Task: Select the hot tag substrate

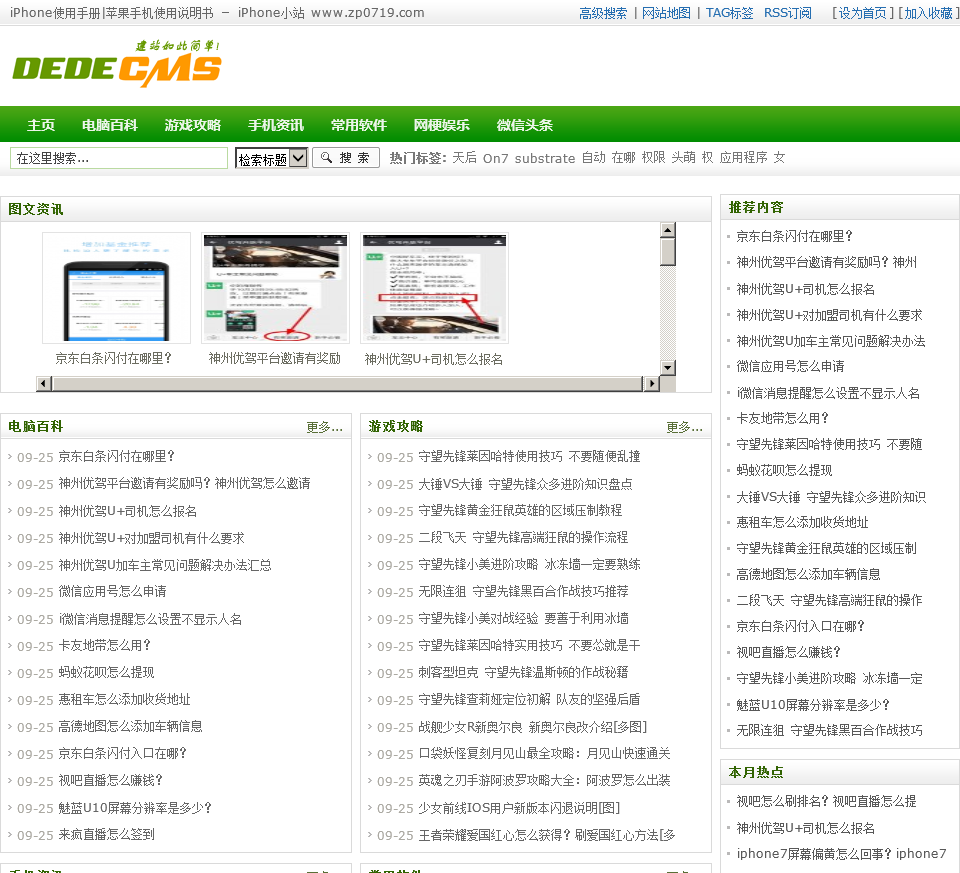Action: click(x=544, y=158)
